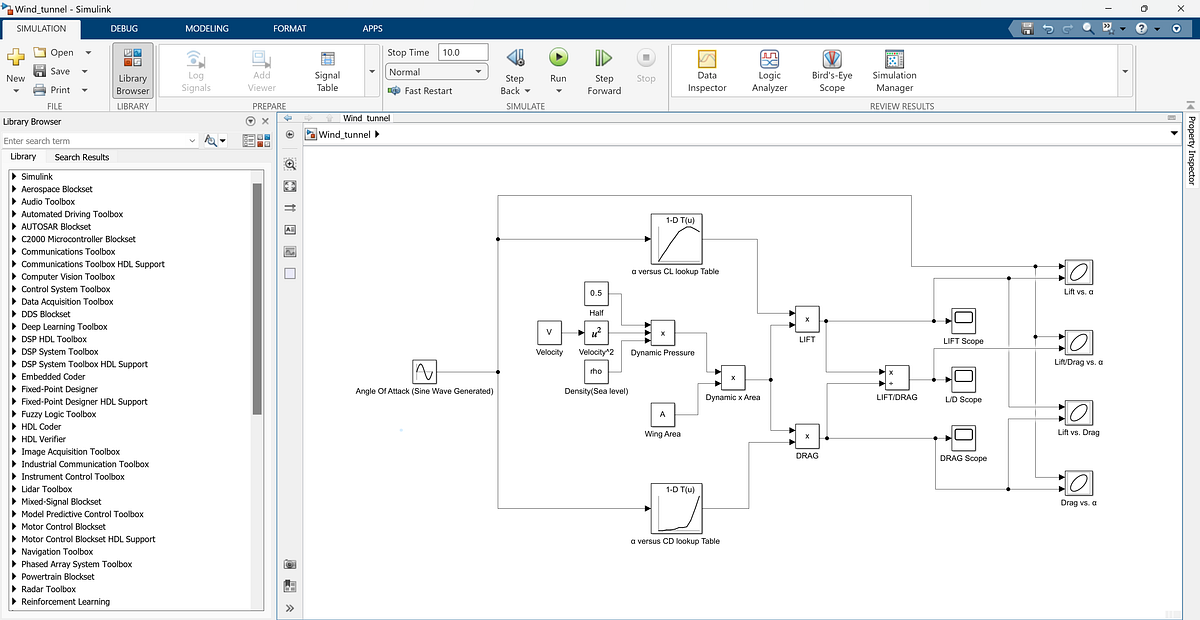
Task: Open the Logic Analyzer
Action: click(768, 70)
